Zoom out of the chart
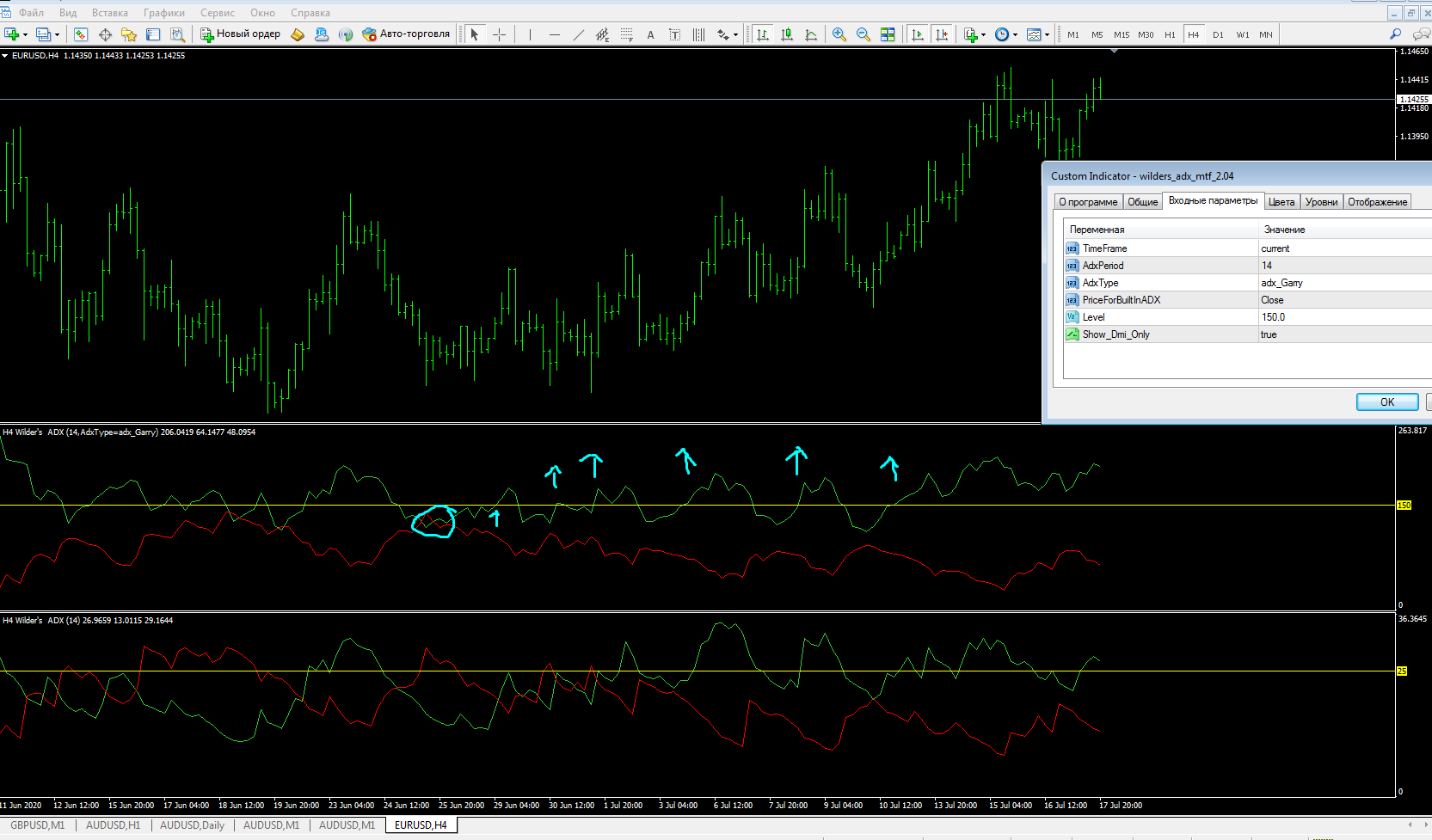The height and width of the screenshot is (840, 1432). pyautogui.click(x=863, y=34)
